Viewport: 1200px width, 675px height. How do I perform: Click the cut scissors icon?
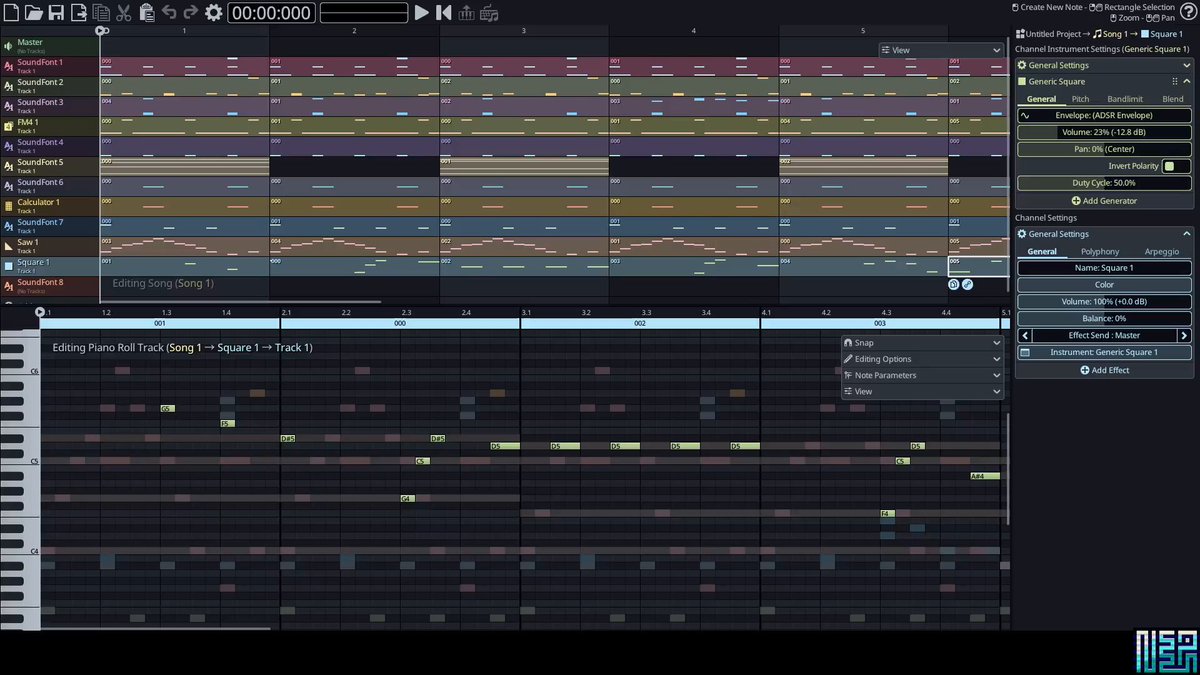tap(124, 13)
